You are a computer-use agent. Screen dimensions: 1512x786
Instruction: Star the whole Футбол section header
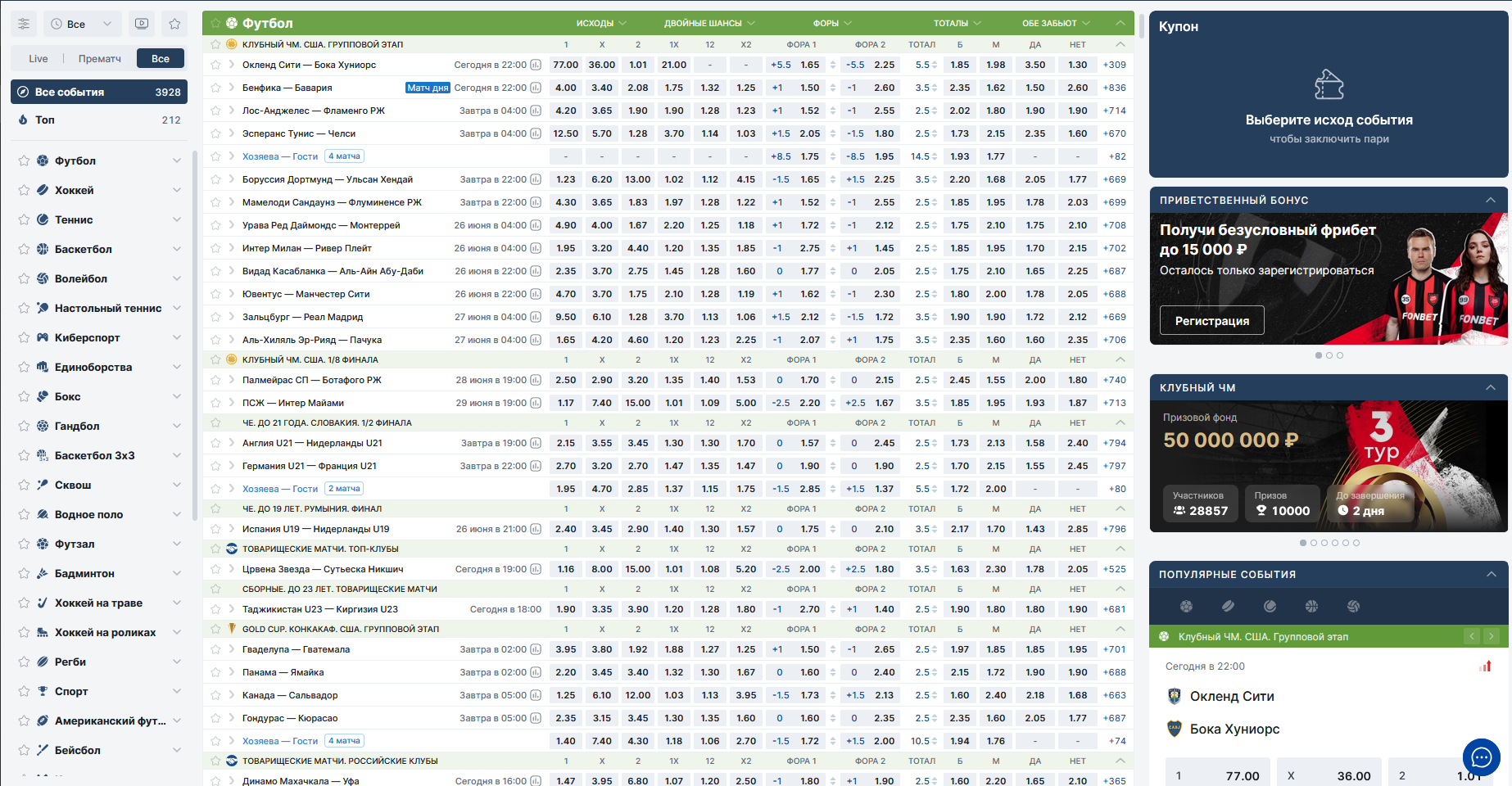click(215, 23)
